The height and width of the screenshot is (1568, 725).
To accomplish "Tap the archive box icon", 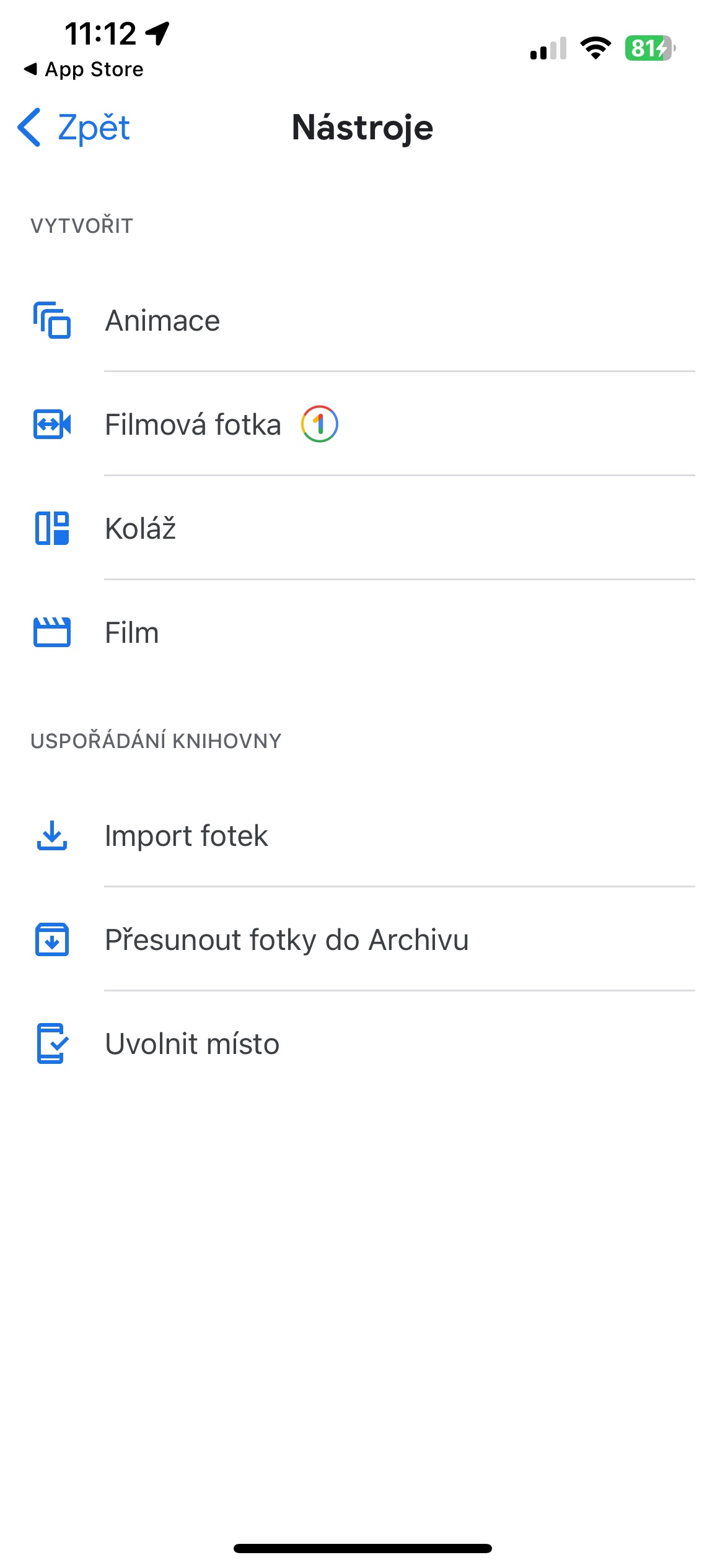I will (x=52, y=939).
